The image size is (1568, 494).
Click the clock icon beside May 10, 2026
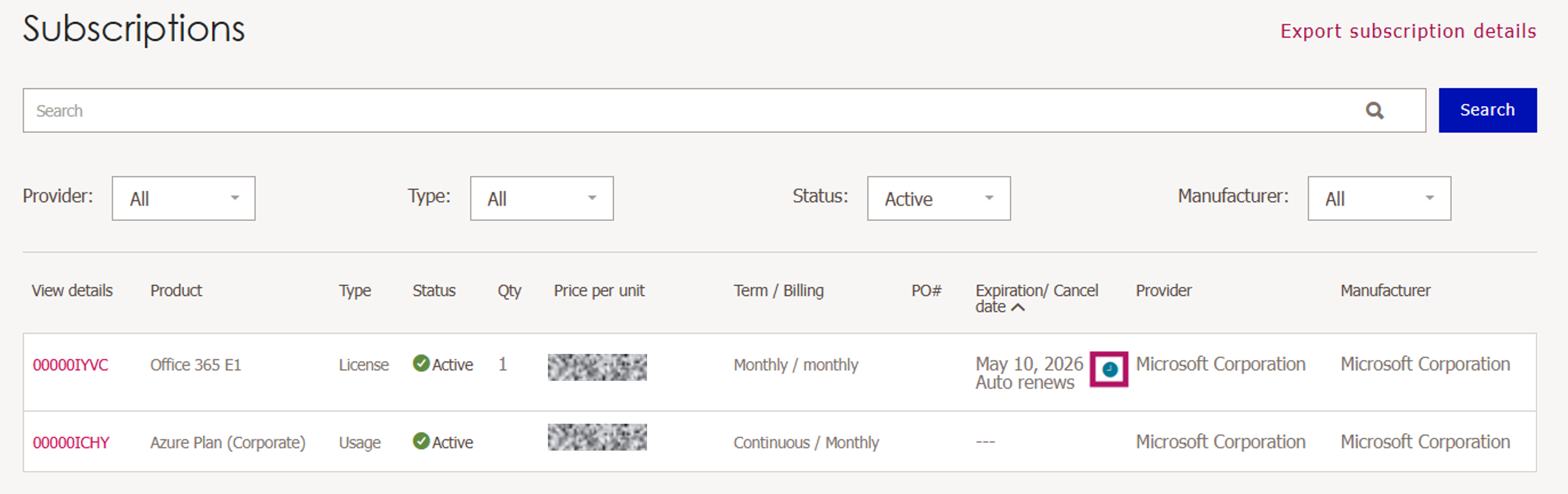click(x=1109, y=369)
